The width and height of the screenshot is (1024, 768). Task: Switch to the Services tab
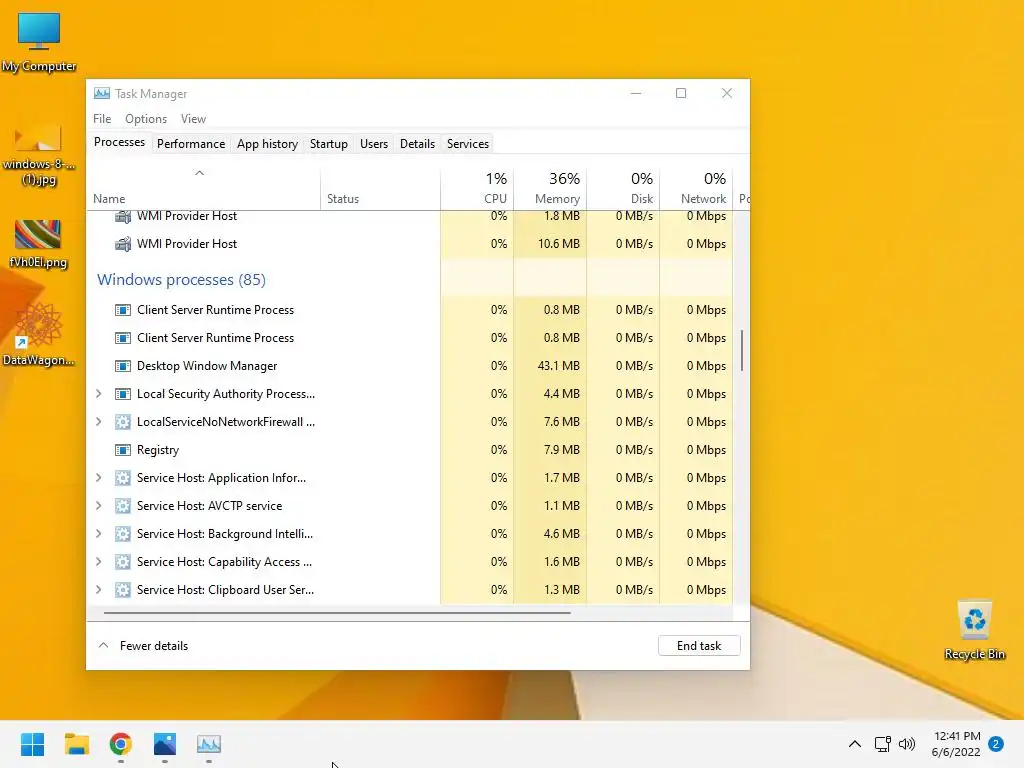point(468,144)
